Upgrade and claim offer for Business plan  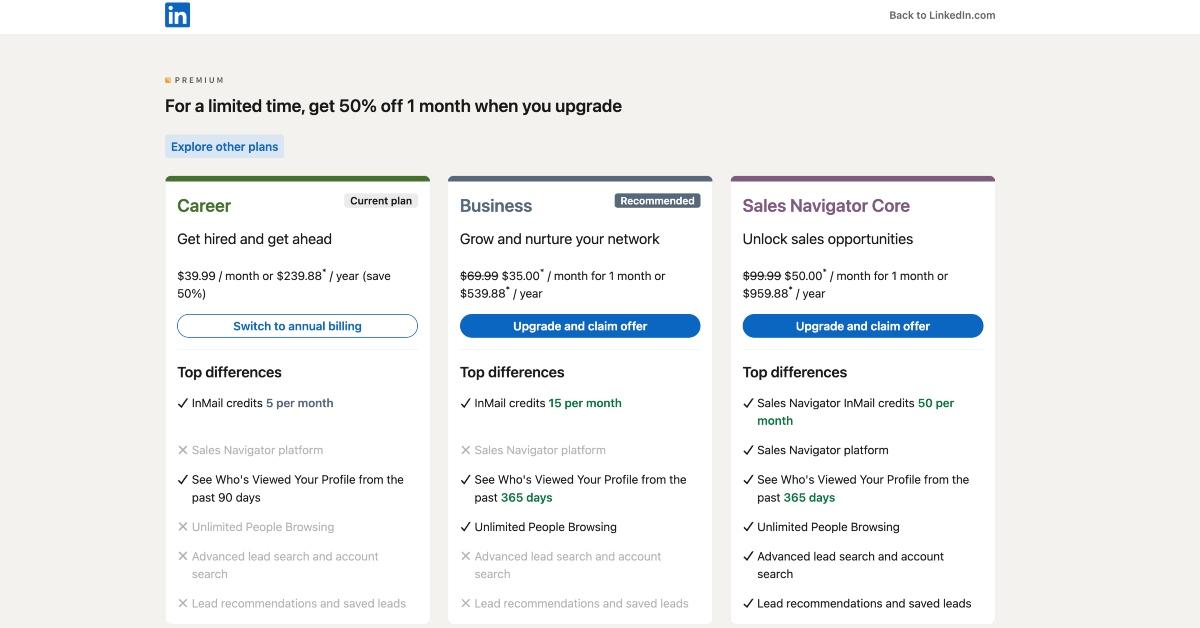pos(580,326)
